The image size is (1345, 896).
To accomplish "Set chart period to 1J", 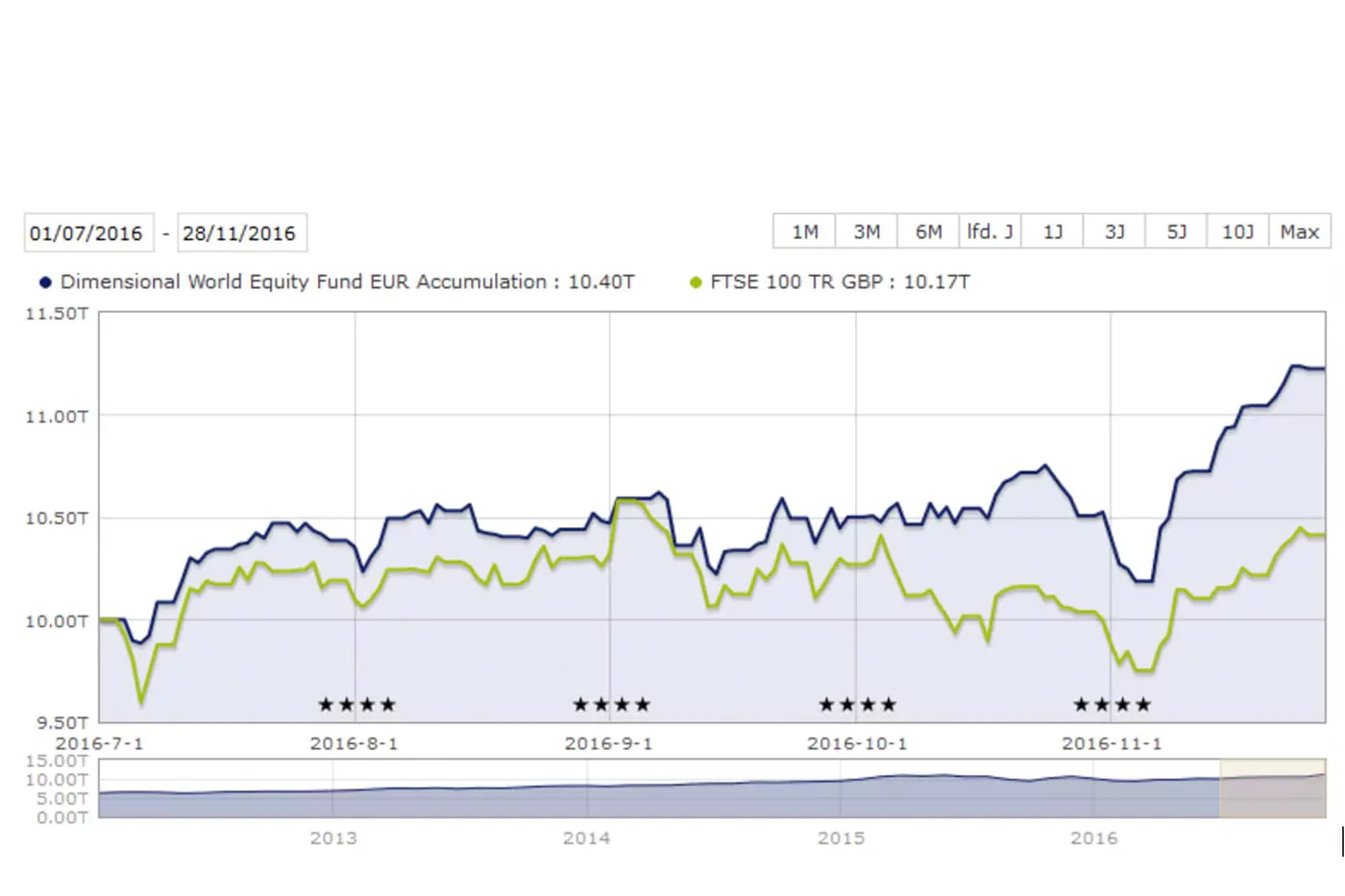I will [x=1052, y=231].
